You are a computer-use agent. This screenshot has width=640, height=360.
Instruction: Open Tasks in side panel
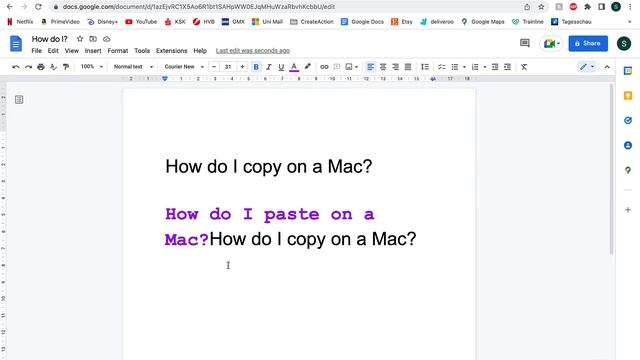click(x=628, y=120)
